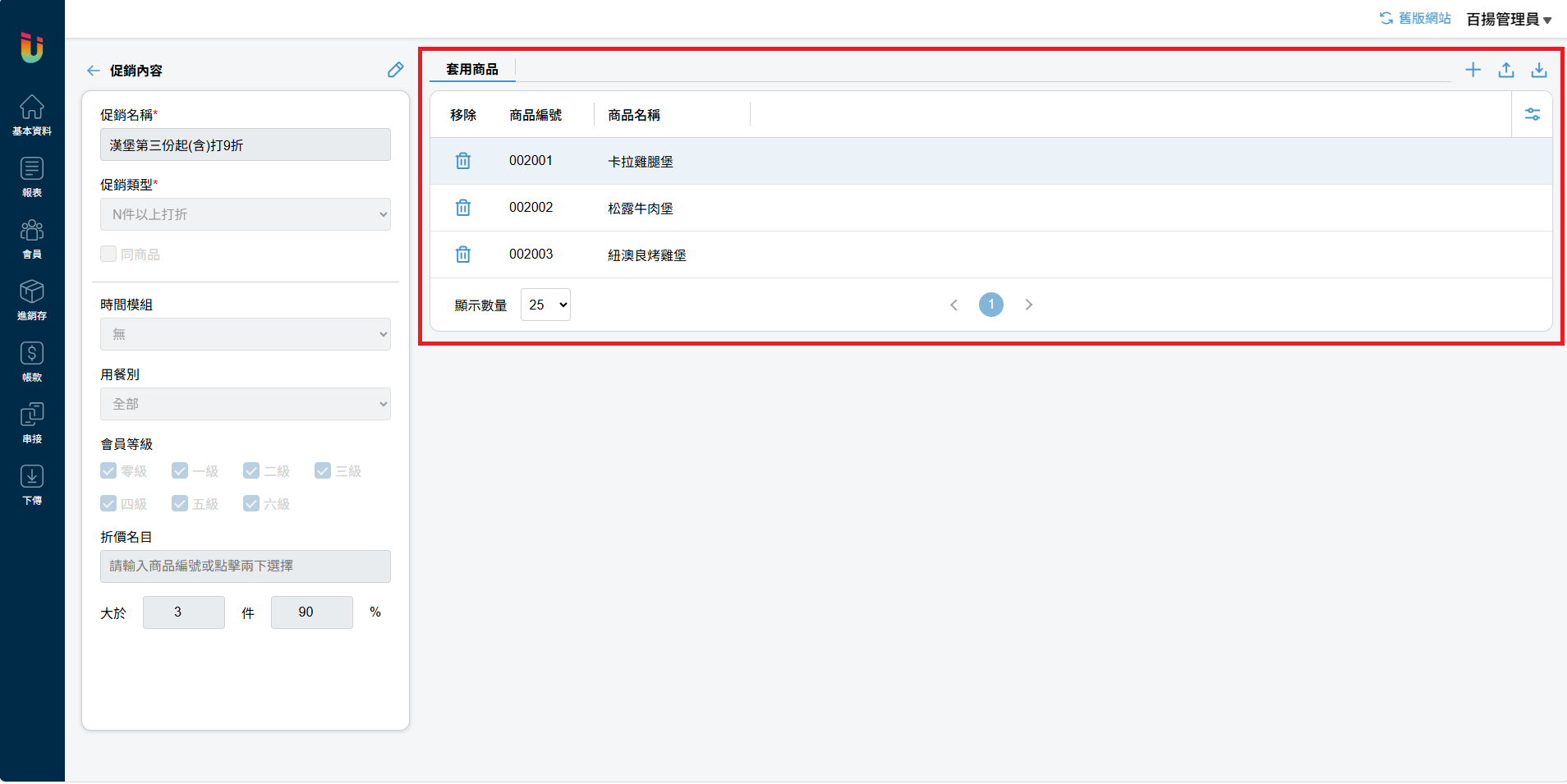Select the 套用商品 tab

point(472,69)
